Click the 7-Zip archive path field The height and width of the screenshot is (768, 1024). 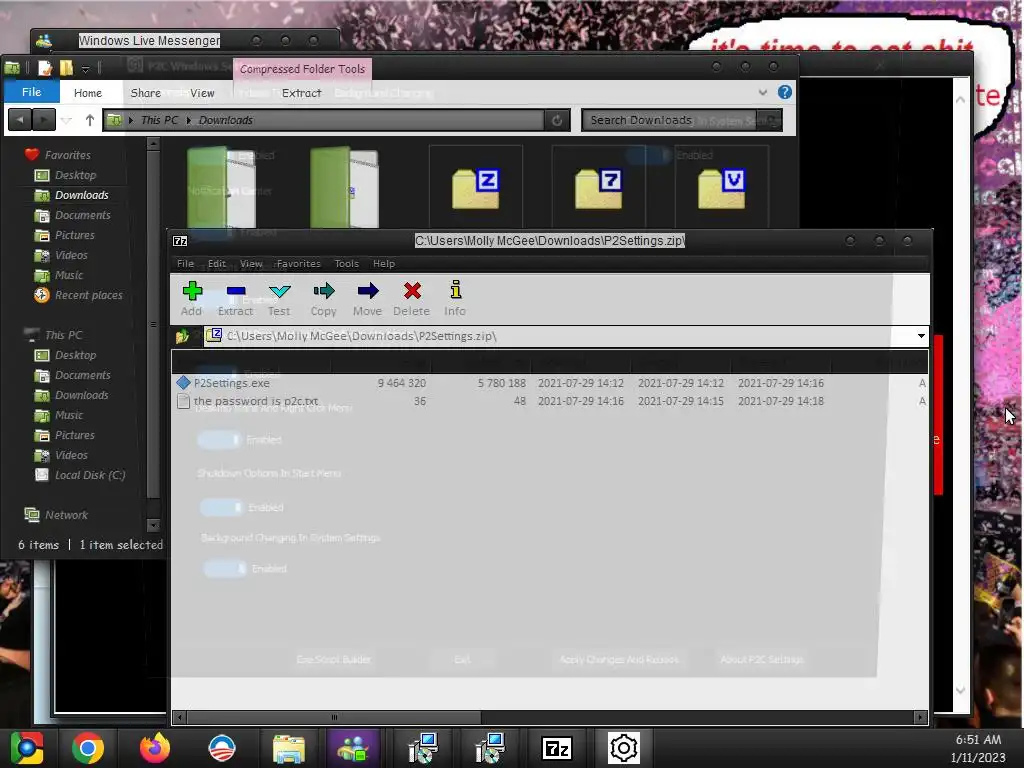(558, 336)
